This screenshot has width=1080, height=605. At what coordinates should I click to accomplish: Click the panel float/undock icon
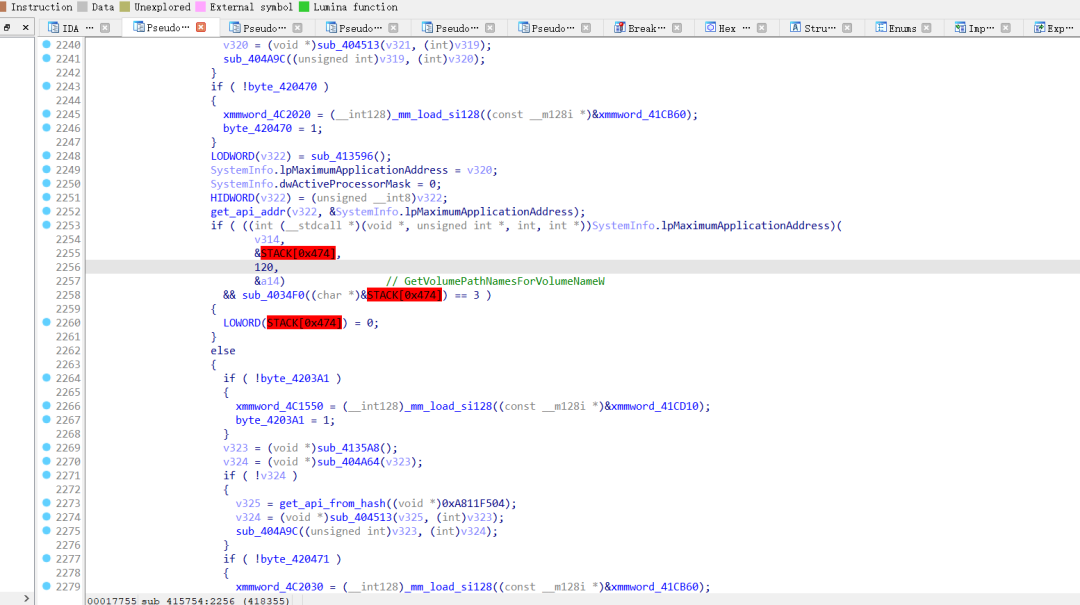tap(7, 28)
